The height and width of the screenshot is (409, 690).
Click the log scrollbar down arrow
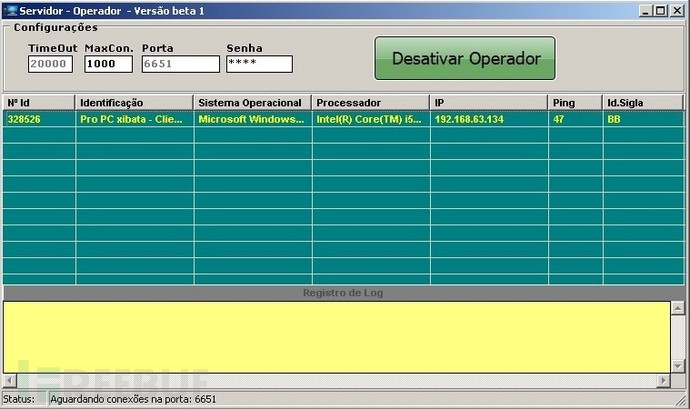click(x=678, y=366)
